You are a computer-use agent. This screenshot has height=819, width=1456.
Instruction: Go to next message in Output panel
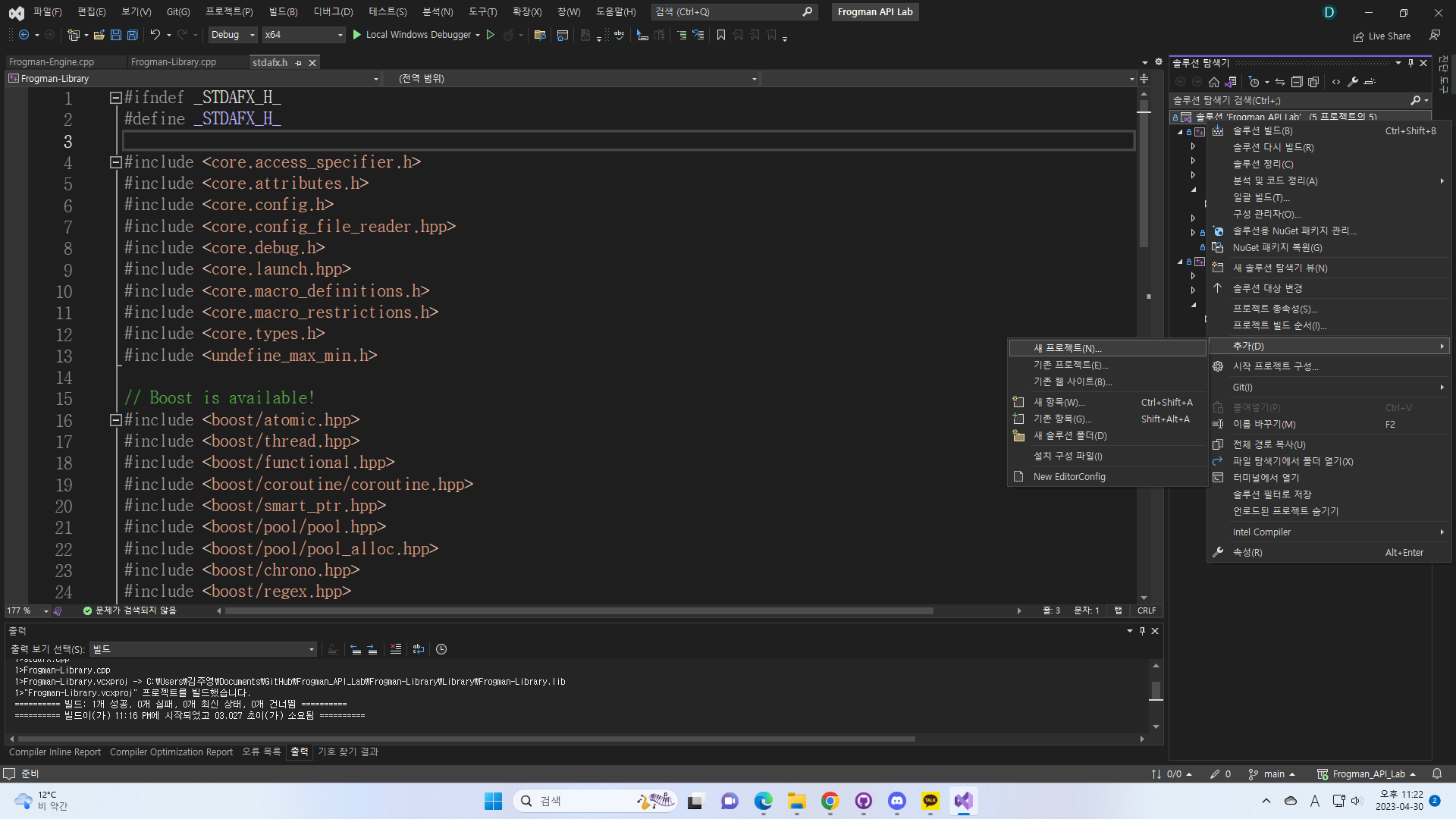tap(372, 649)
